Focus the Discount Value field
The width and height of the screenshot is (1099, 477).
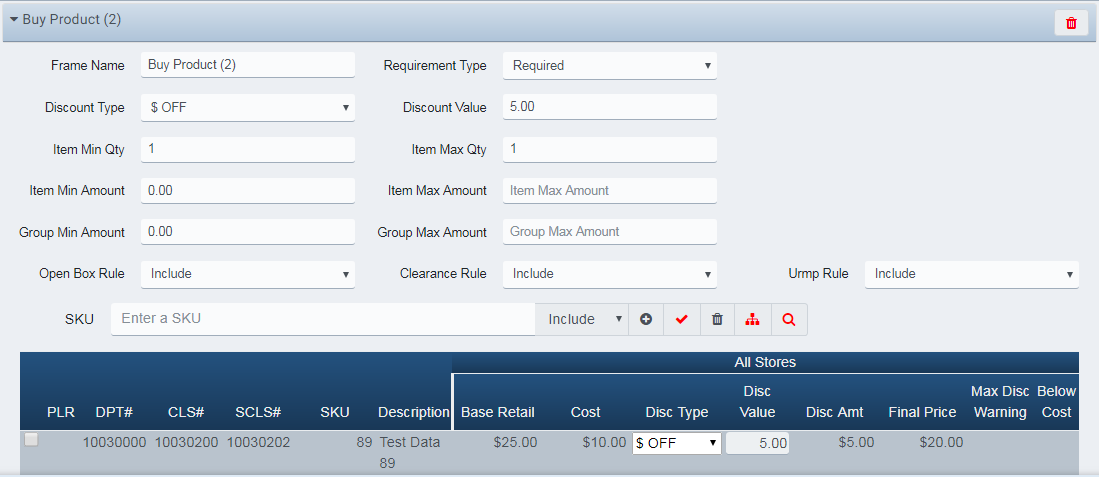(609, 107)
